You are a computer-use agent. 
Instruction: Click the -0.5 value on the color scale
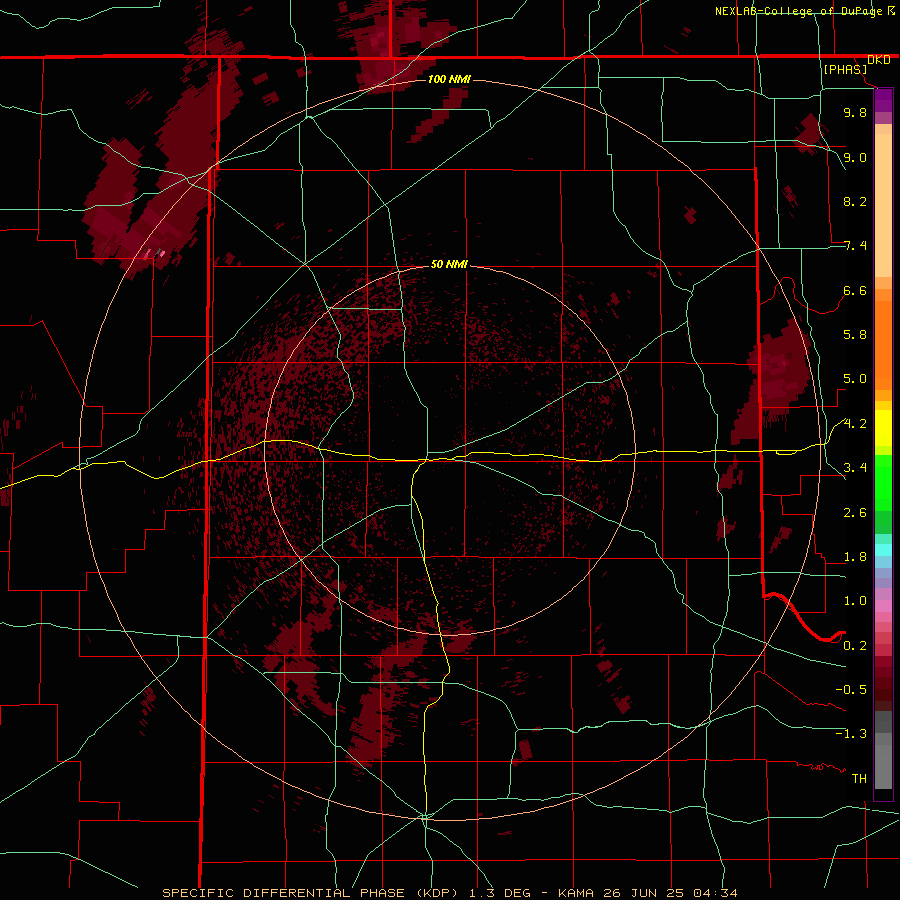click(x=851, y=689)
